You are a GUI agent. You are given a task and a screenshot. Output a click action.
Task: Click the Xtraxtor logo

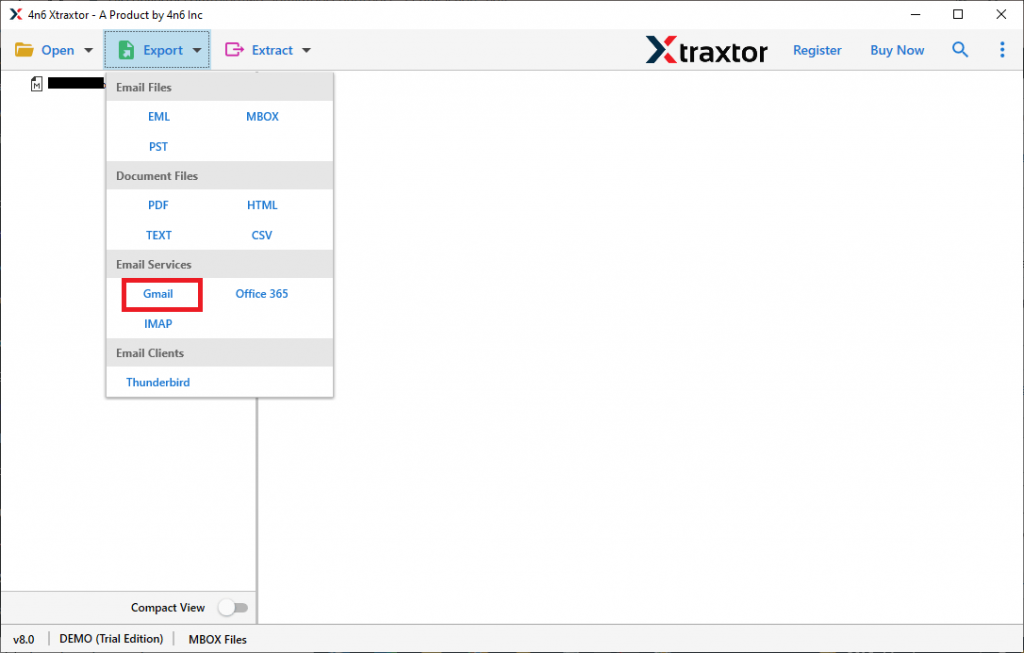point(706,50)
